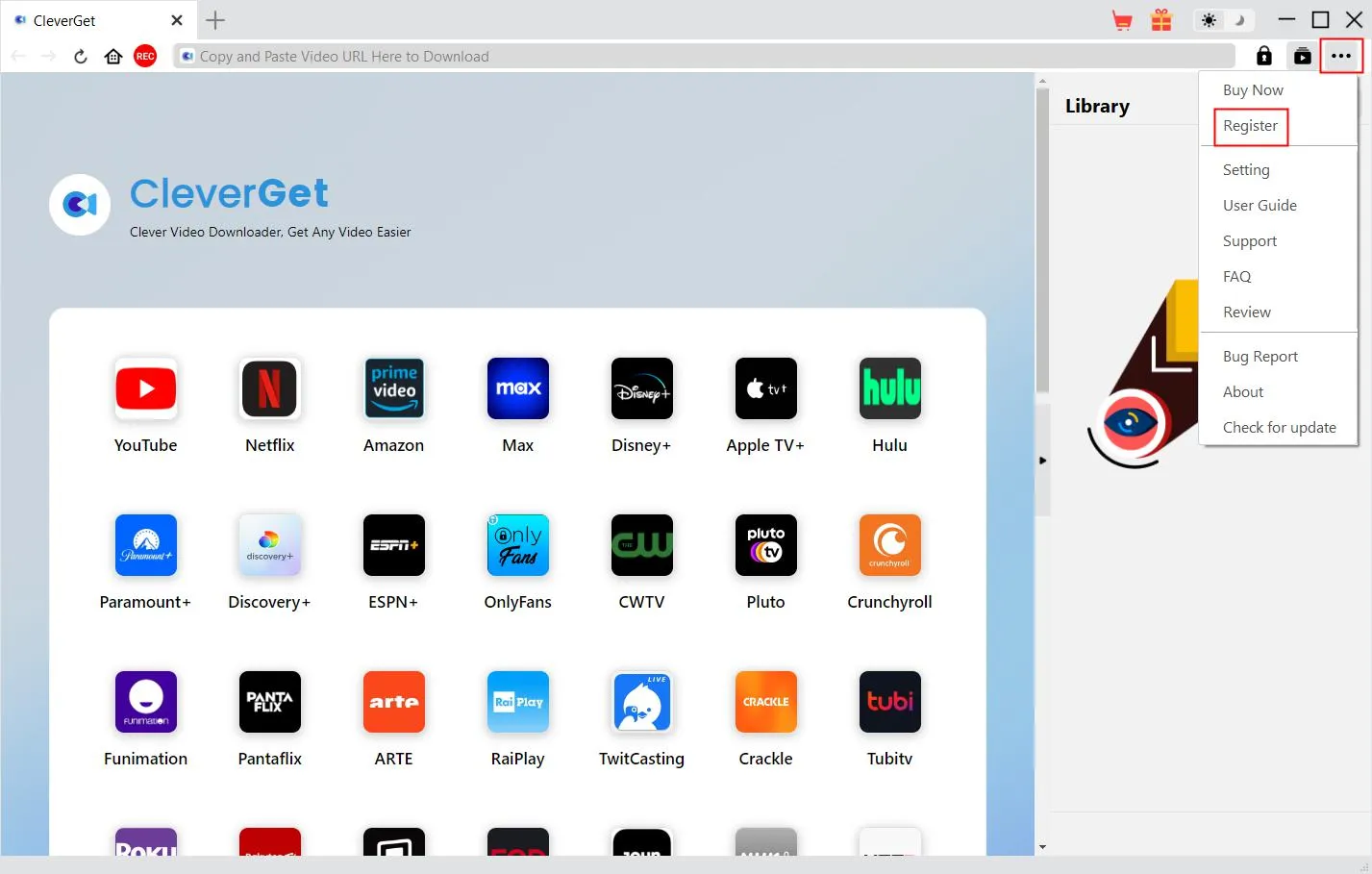Viewport: 1372px width, 874px height.
Task: Open a new tab with plus button
Action: coord(215,20)
